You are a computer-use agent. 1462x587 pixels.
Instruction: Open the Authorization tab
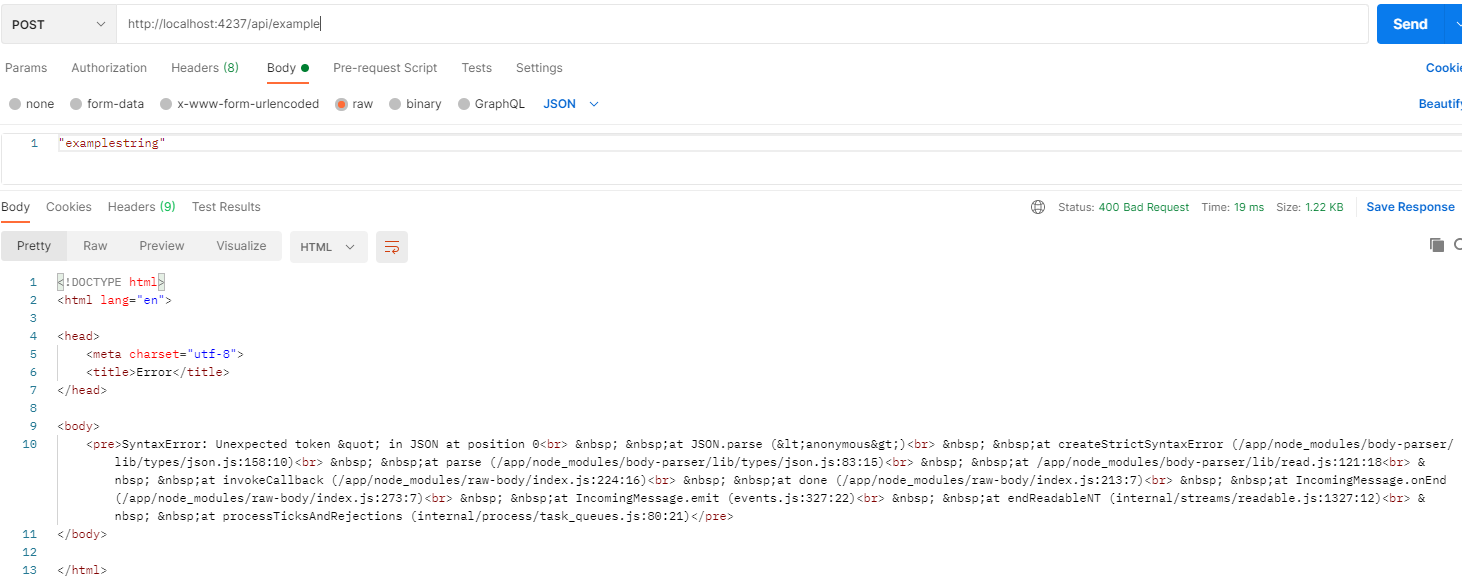pyautogui.click(x=109, y=68)
